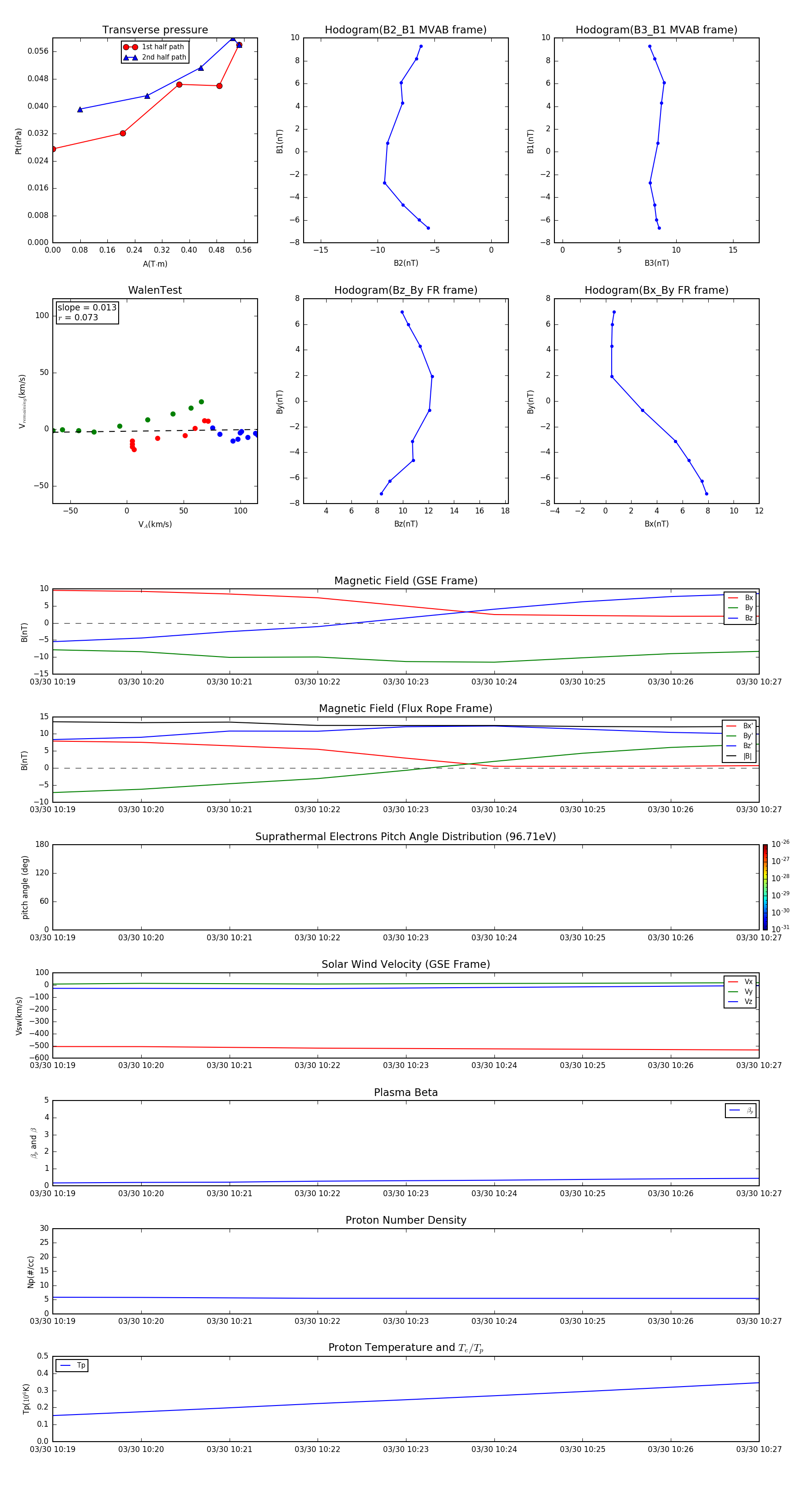Click '03/30 10:27' under Solar Wind Velocity plot
This screenshot has width=812, height=1489.
(x=758, y=1065)
